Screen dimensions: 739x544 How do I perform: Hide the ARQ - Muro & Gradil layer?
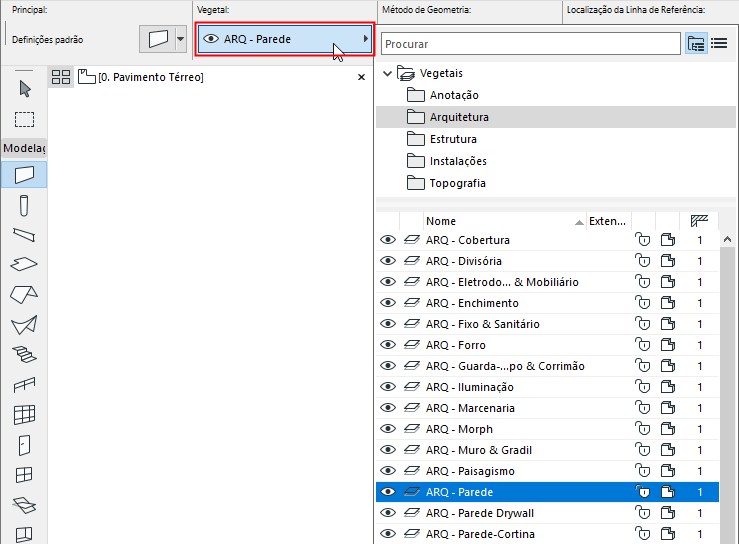point(388,450)
